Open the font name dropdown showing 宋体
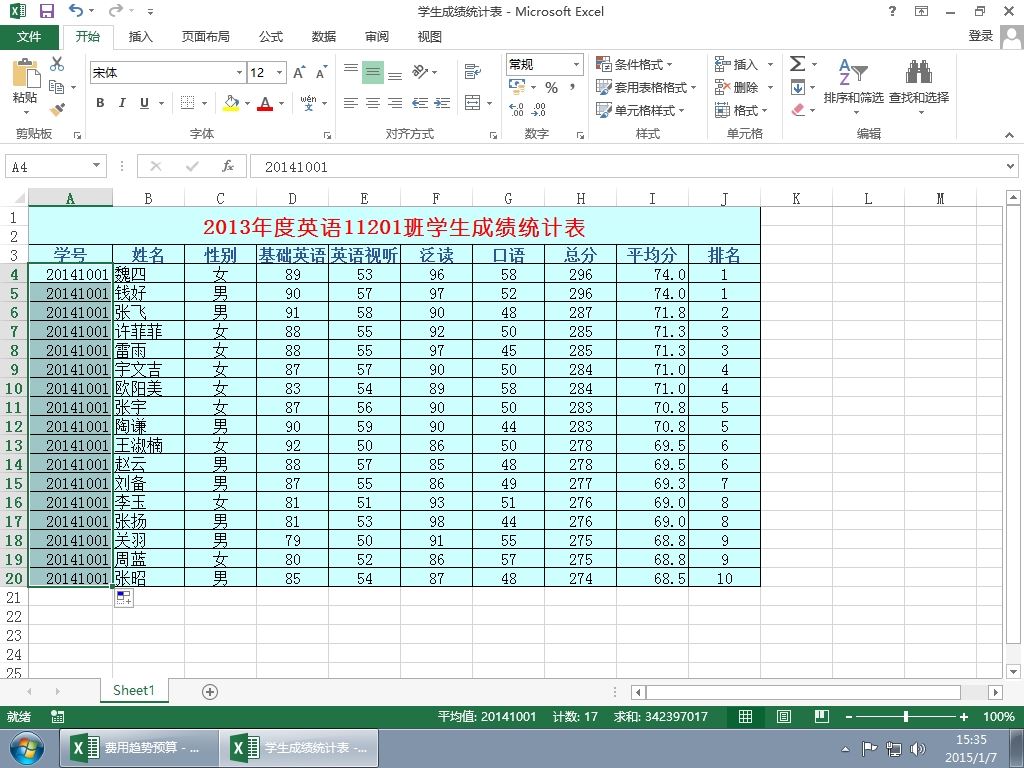1024x768 pixels. pos(239,72)
